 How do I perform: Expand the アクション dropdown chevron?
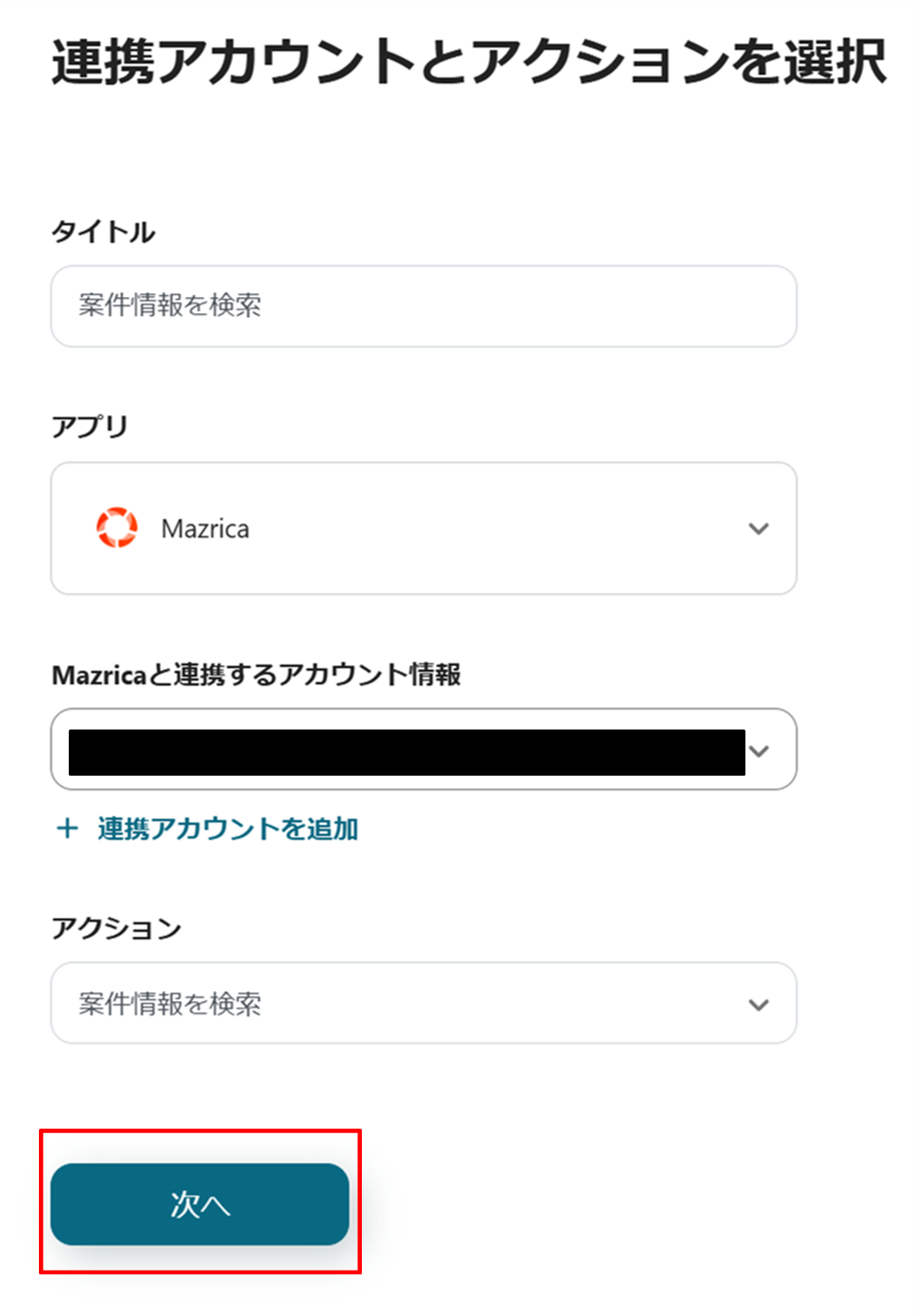(x=758, y=1004)
